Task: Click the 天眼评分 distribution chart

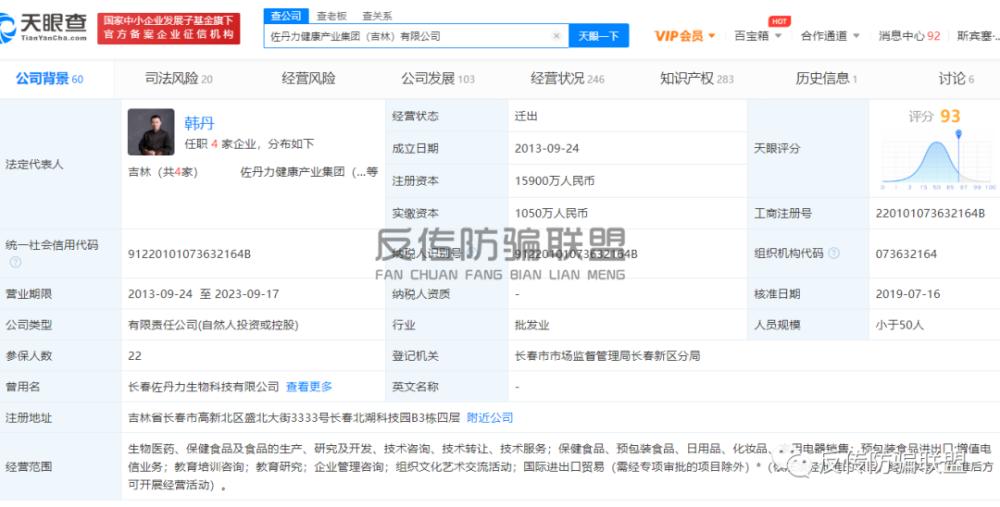Action: [939, 161]
